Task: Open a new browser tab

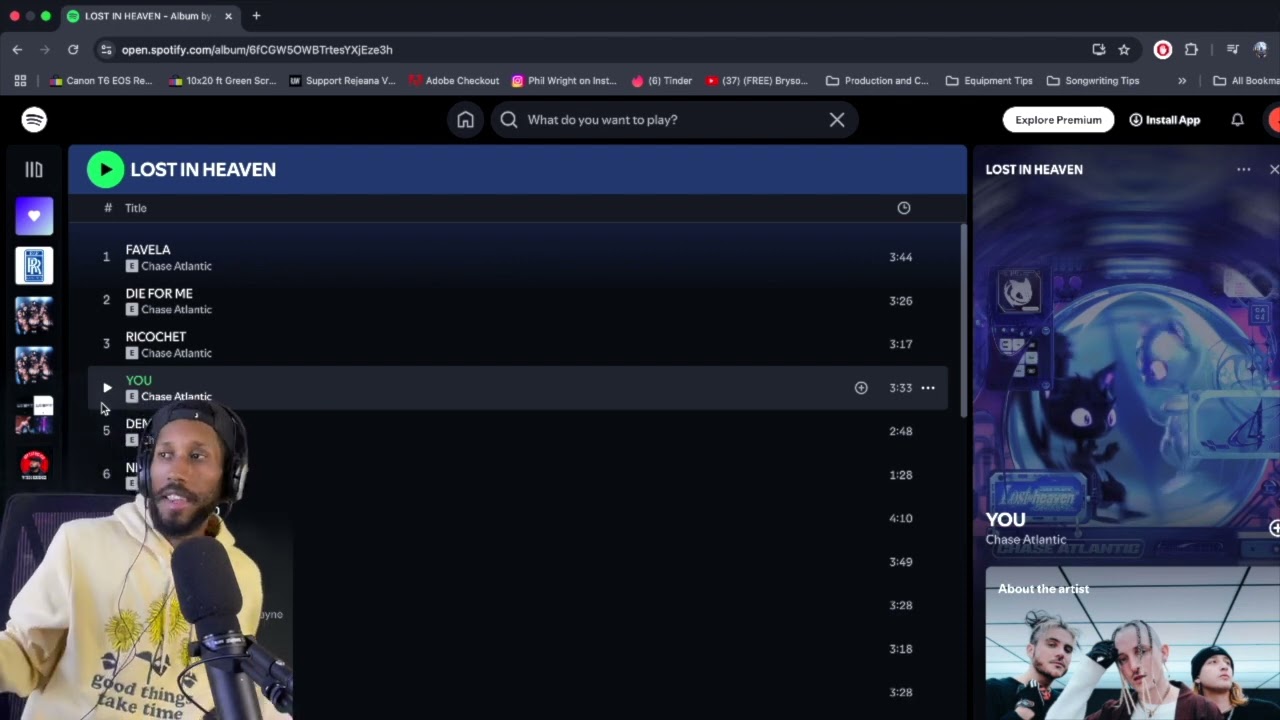Action: click(x=256, y=16)
